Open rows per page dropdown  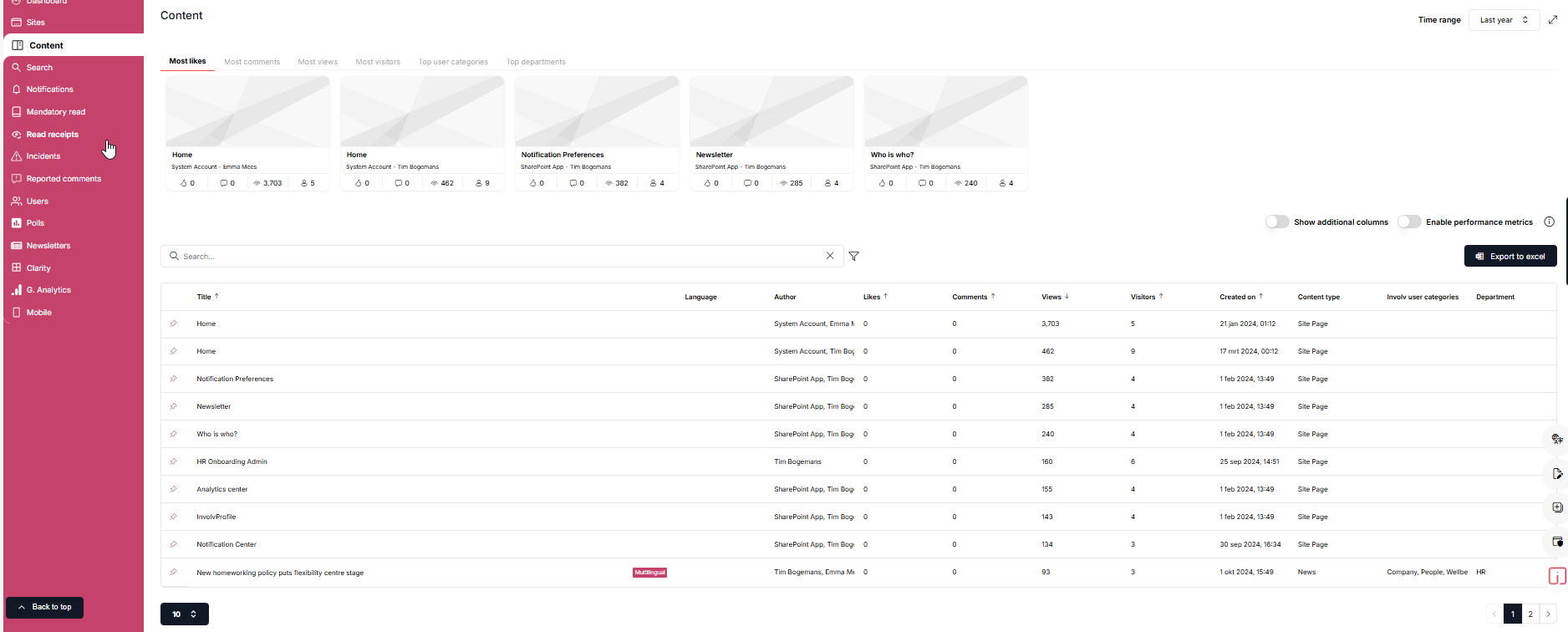185,614
